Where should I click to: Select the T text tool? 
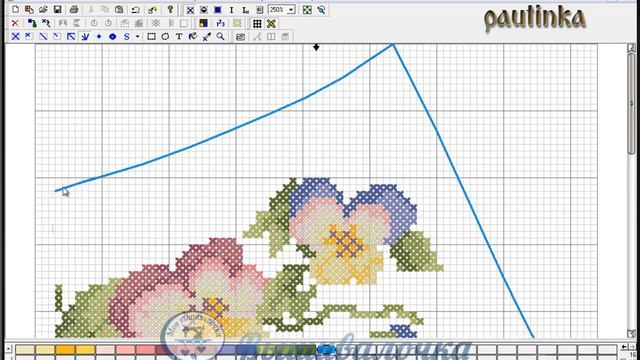point(179,36)
